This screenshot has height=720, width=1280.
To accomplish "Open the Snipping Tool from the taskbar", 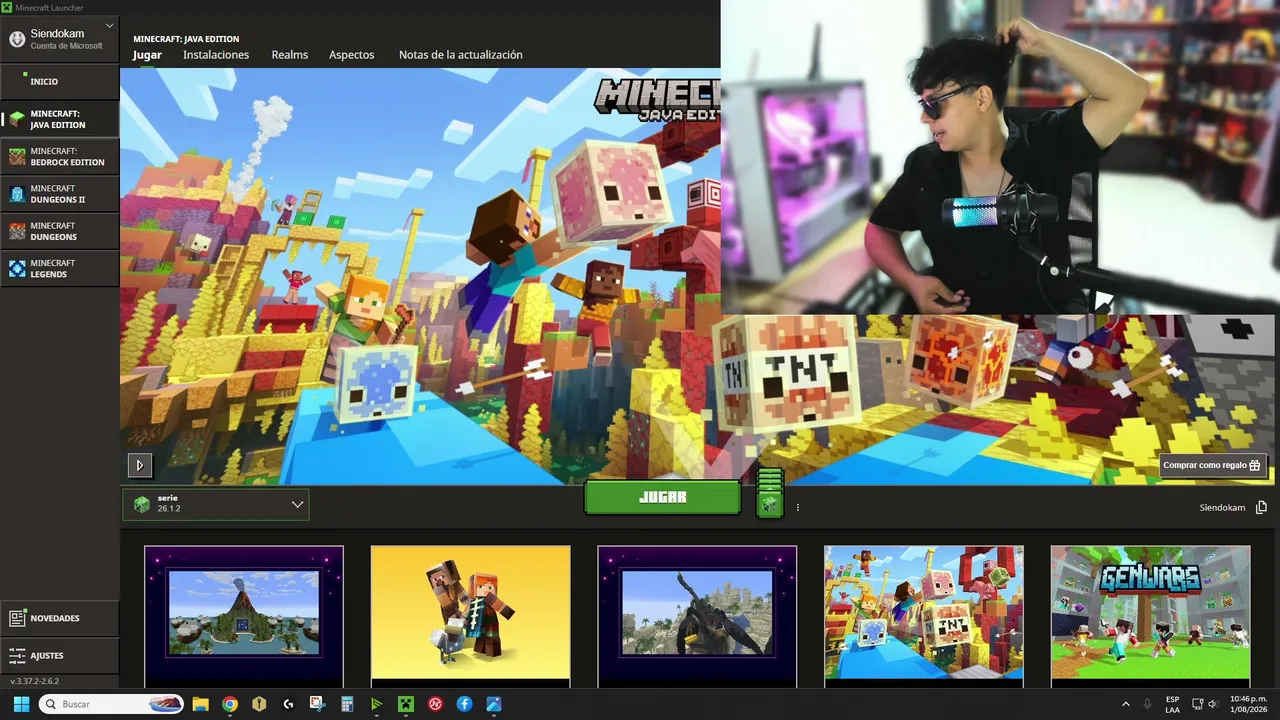I will click(x=318, y=704).
